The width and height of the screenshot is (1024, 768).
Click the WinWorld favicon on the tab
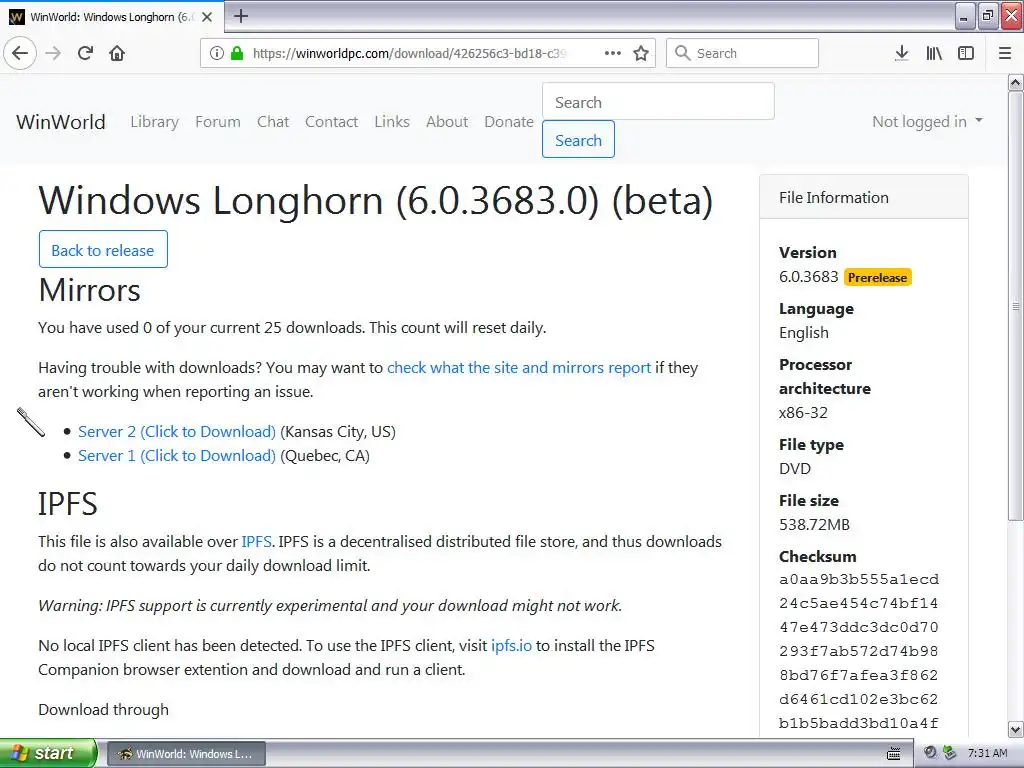tap(16, 17)
